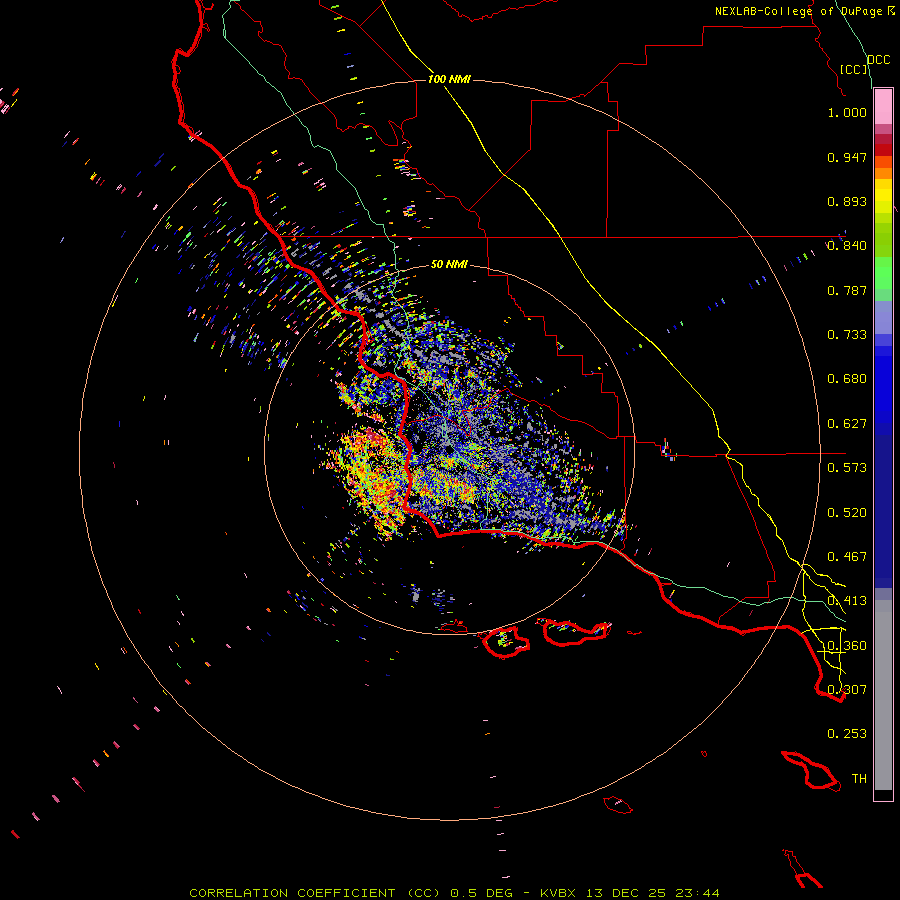This screenshot has width=900, height=900.
Task: Select the 0.307 legend value
Action: [847, 690]
